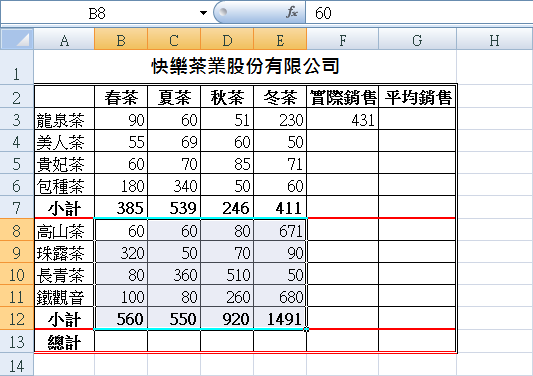Select row 14 header
533x376 pixels.
coord(16,364)
